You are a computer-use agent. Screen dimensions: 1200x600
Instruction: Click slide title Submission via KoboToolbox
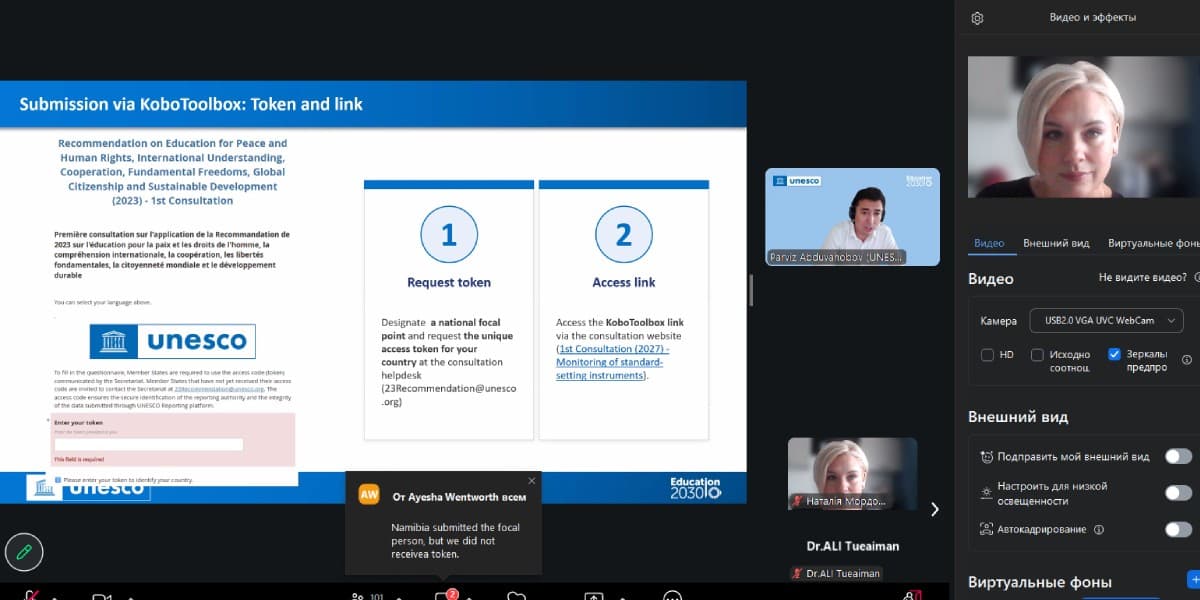[x=191, y=104]
